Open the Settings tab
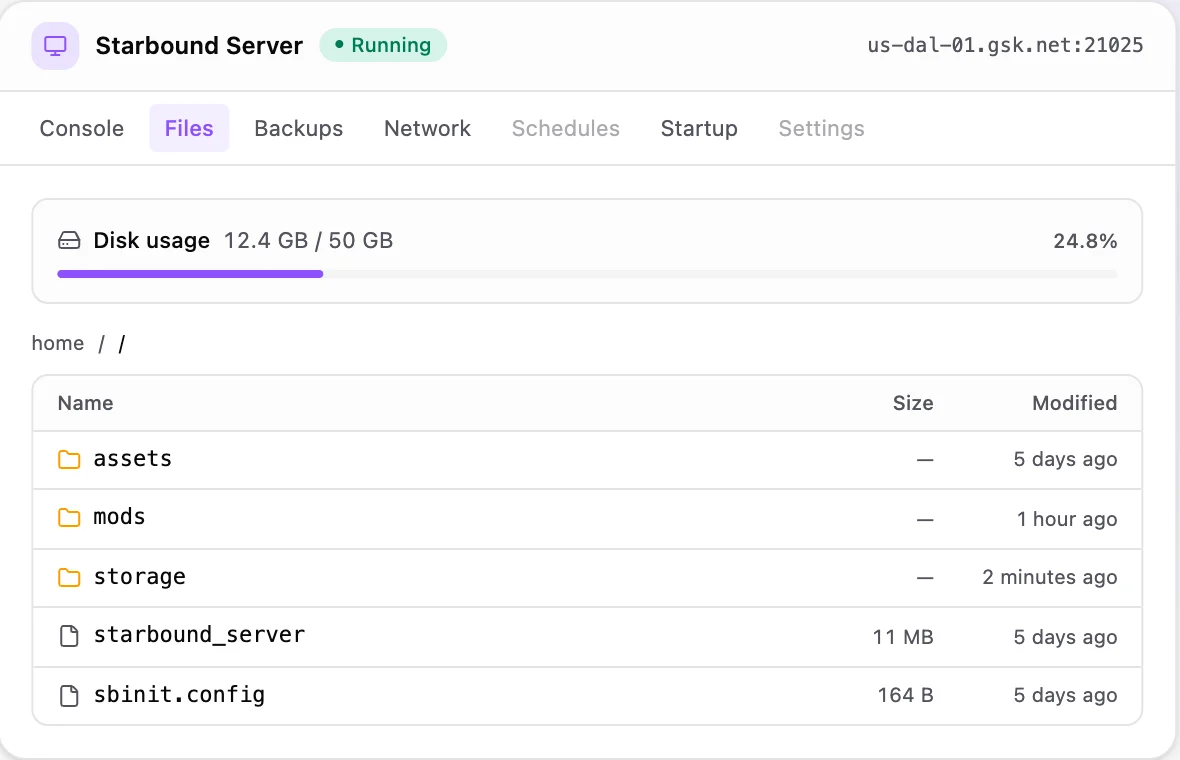 pos(821,128)
